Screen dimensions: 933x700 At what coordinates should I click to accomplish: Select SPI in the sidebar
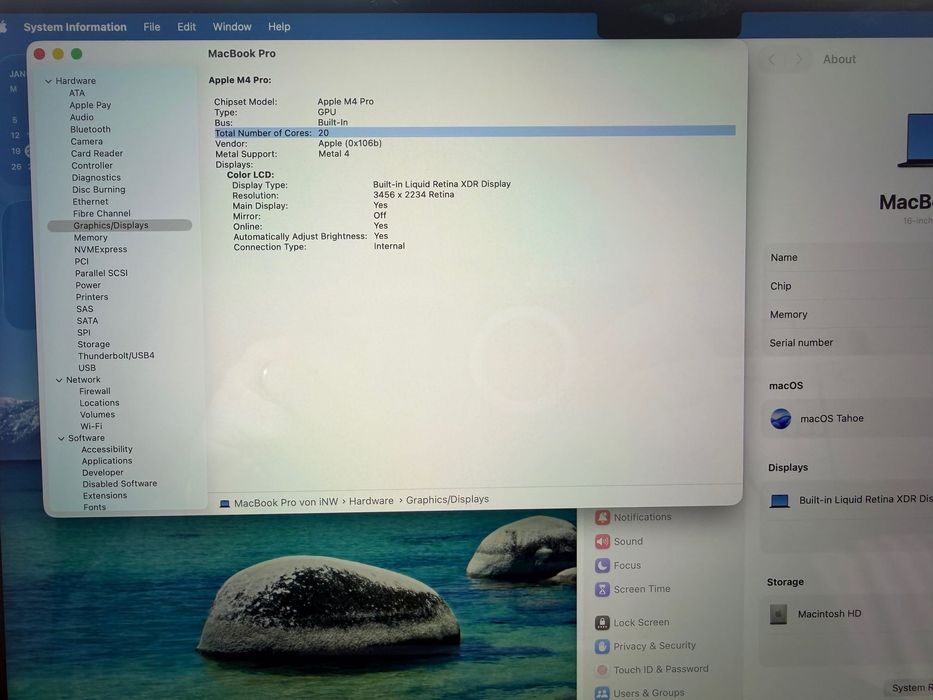84,332
